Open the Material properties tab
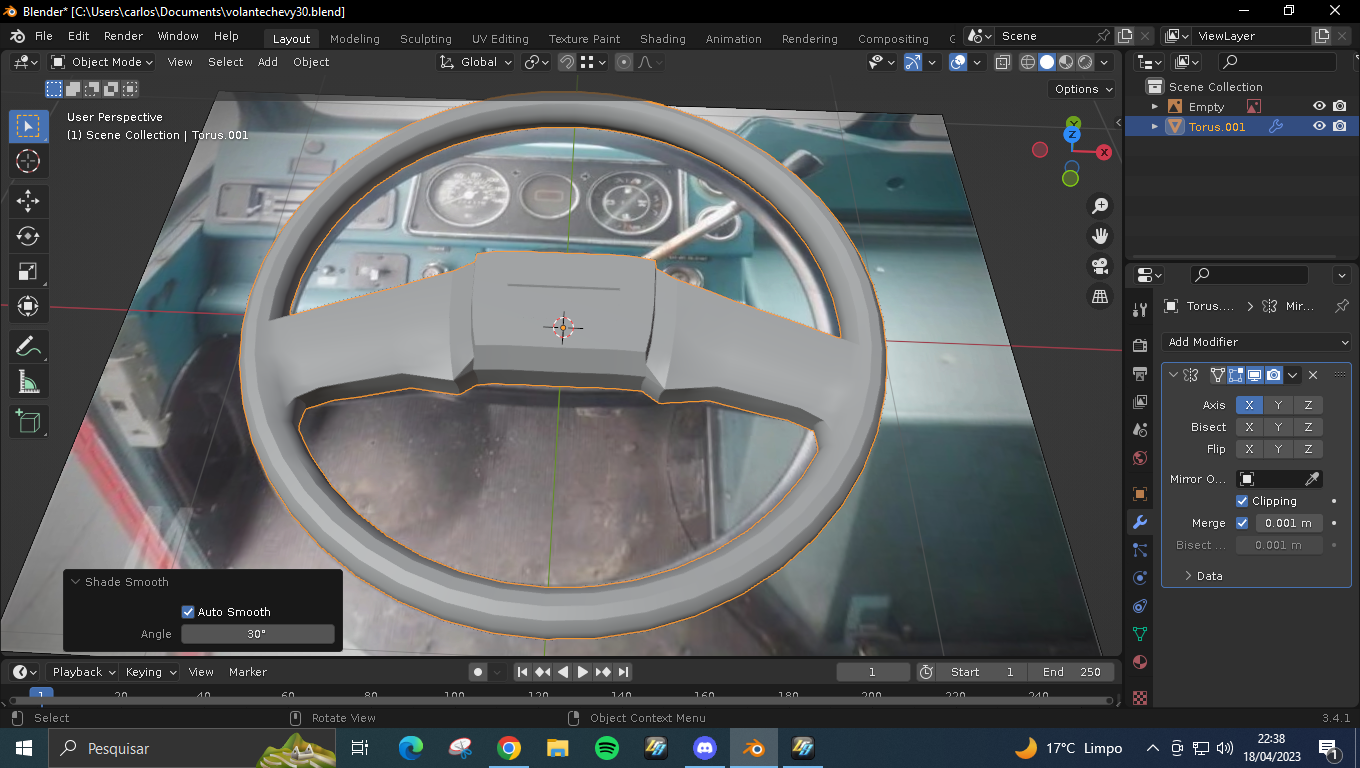The width and height of the screenshot is (1360, 768). tap(1139, 662)
